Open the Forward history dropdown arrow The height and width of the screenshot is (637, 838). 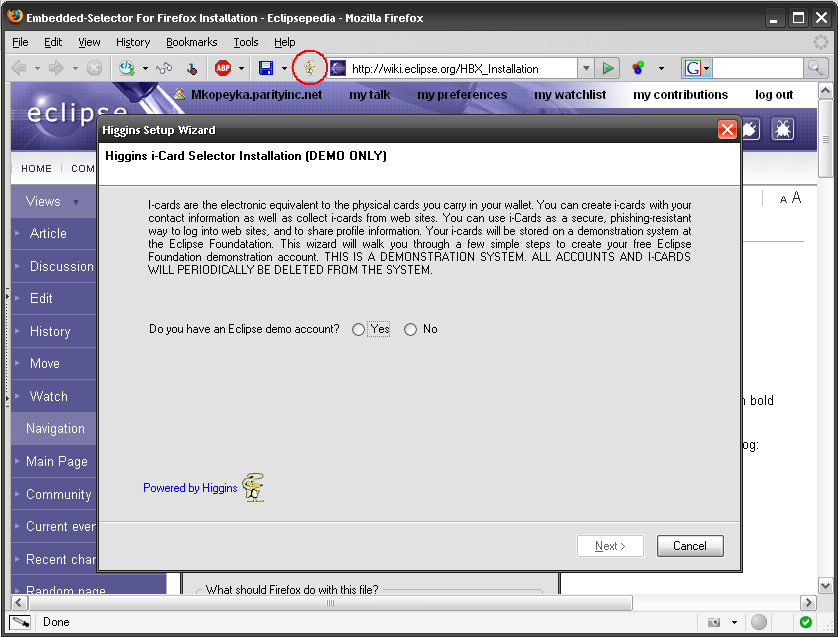click(75, 68)
